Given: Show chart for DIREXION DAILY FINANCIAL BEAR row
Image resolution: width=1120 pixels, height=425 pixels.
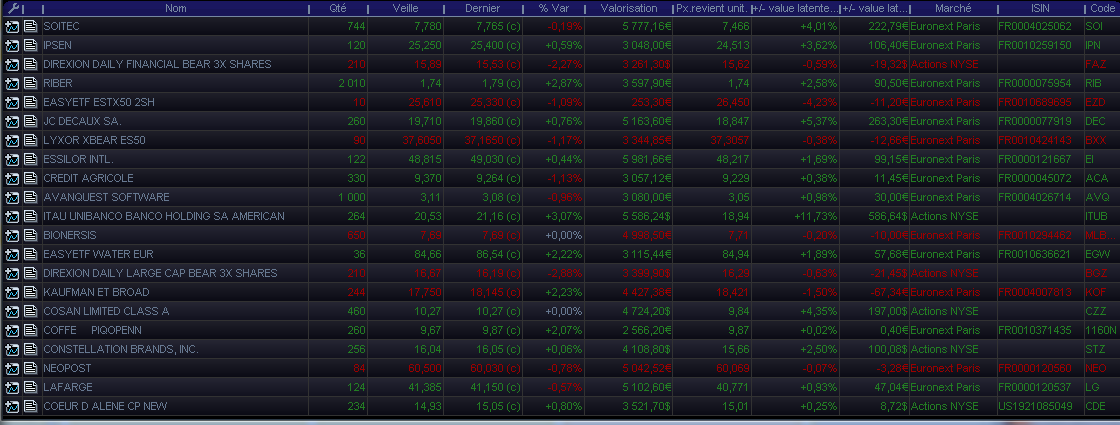Looking at the screenshot, I should point(12,64).
